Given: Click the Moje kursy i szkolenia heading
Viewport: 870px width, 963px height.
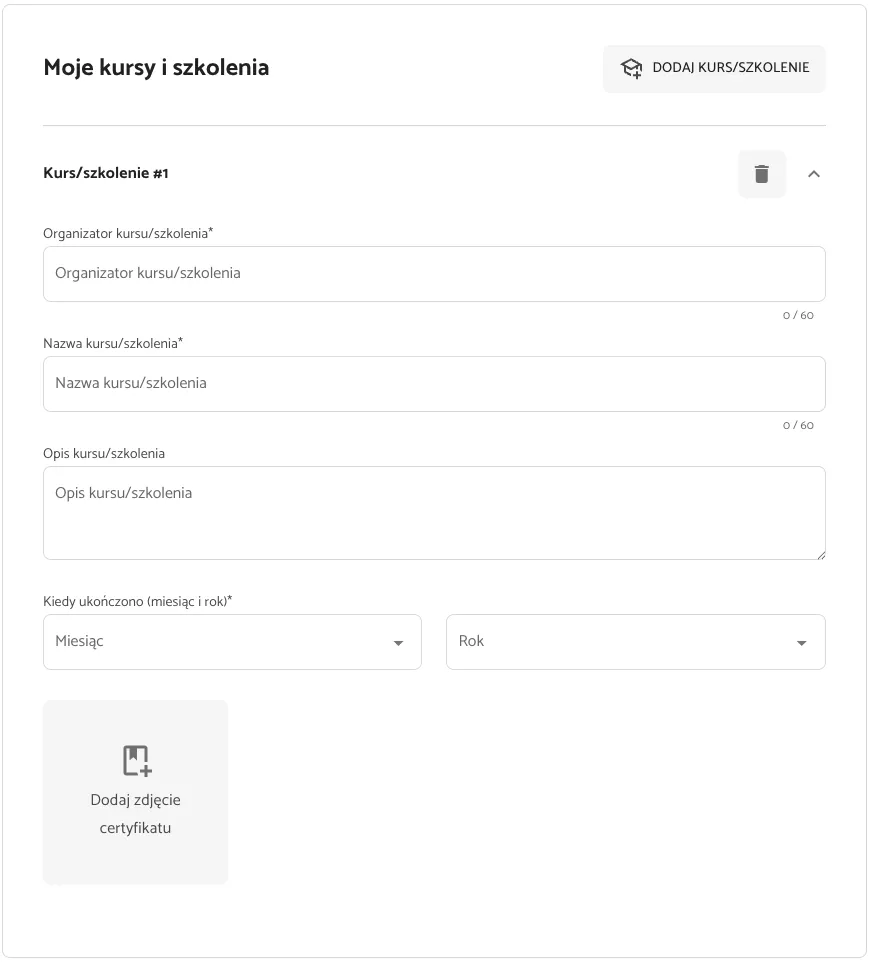Looking at the screenshot, I should (156, 68).
